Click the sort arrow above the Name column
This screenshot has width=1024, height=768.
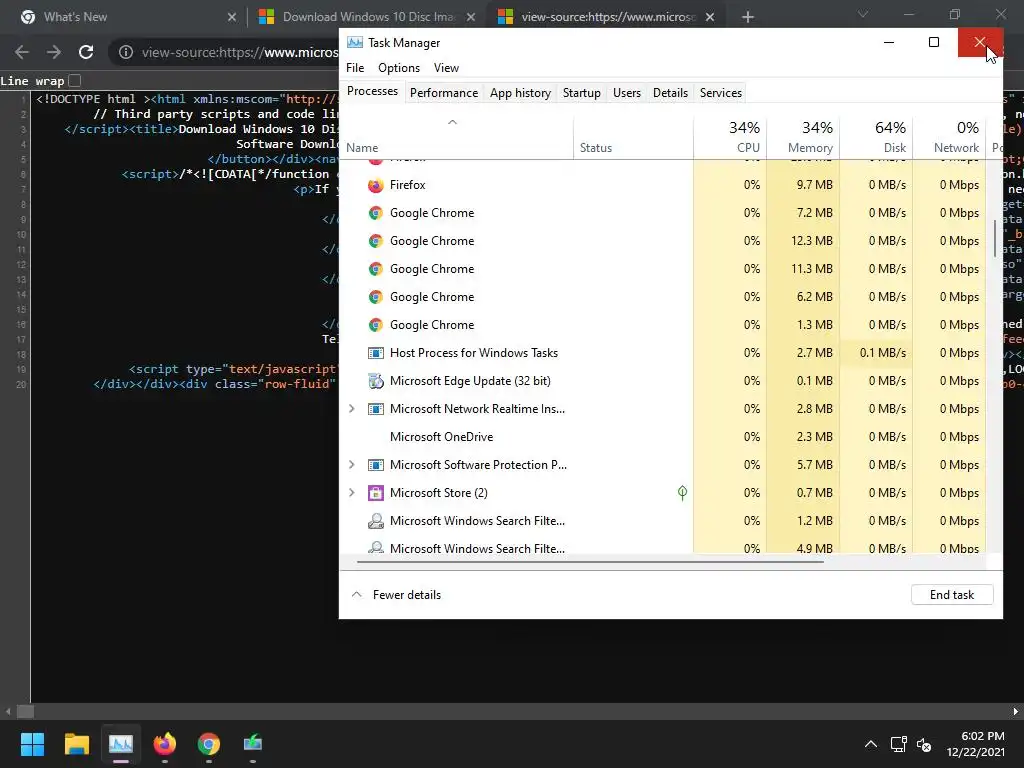(452, 122)
